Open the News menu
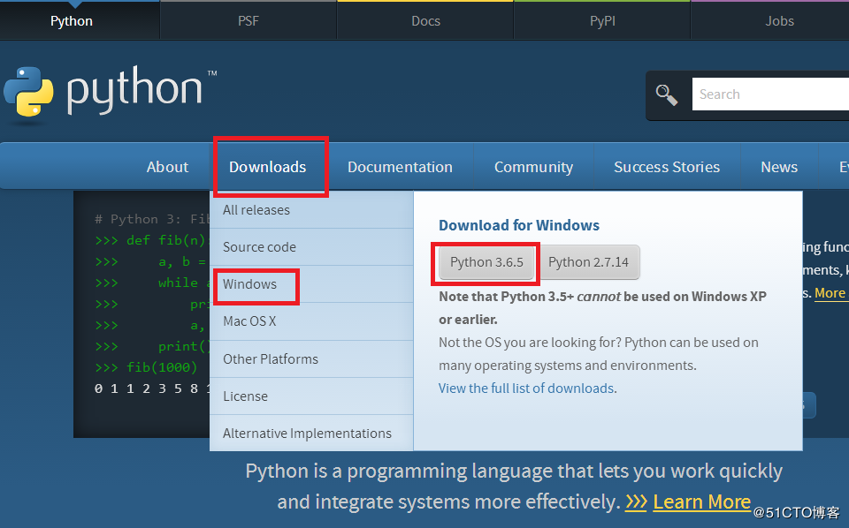The width and height of the screenshot is (849, 528). [x=779, y=167]
